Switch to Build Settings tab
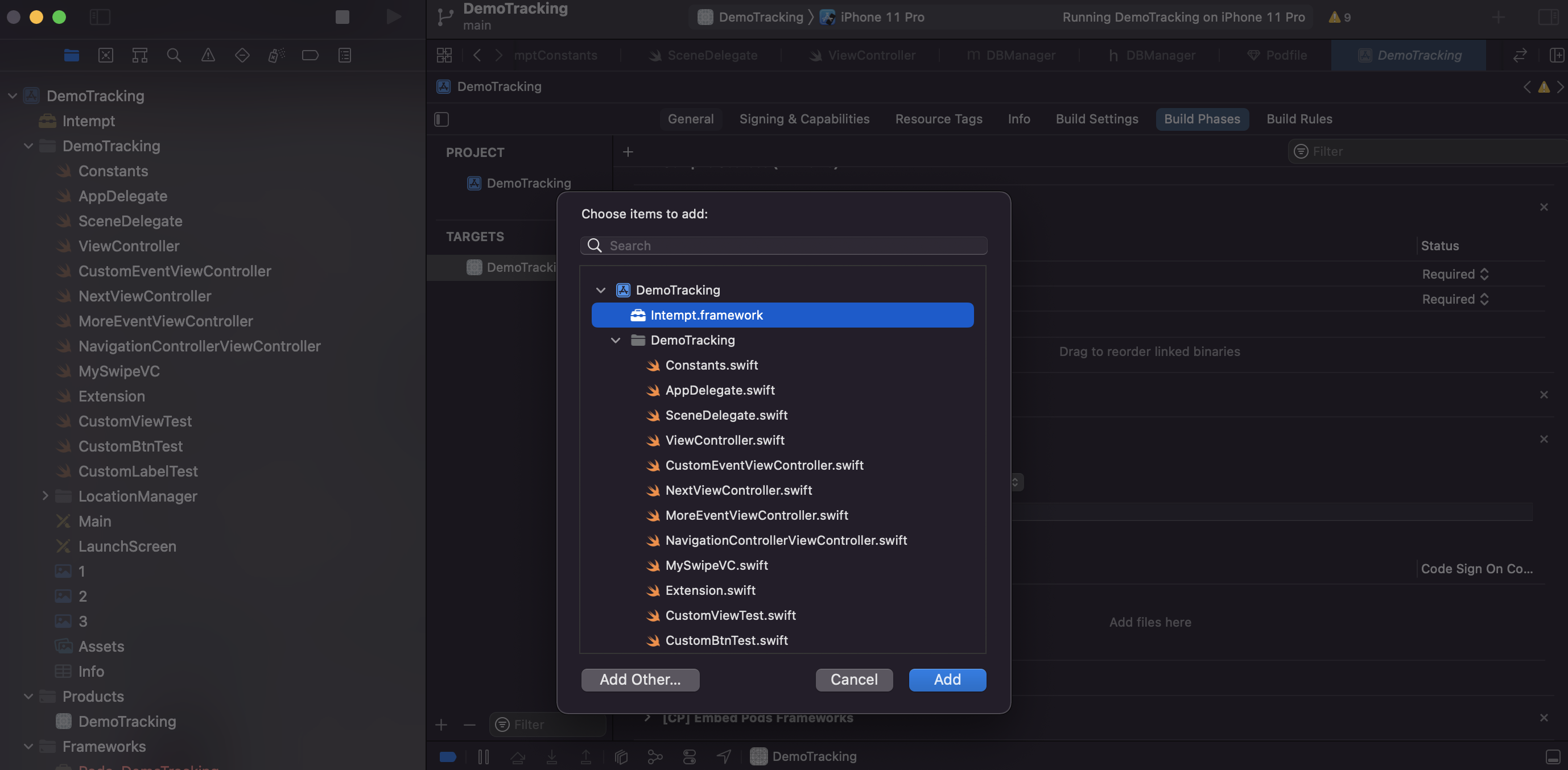The height and width of the screenshot is (770, 1568). pyautogui.click(x=1097, y=119)
